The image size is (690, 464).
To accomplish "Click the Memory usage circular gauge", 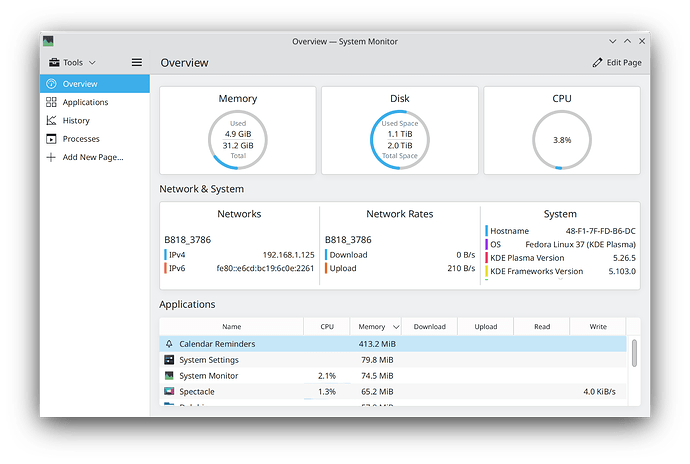I will [x=238, y=140].
